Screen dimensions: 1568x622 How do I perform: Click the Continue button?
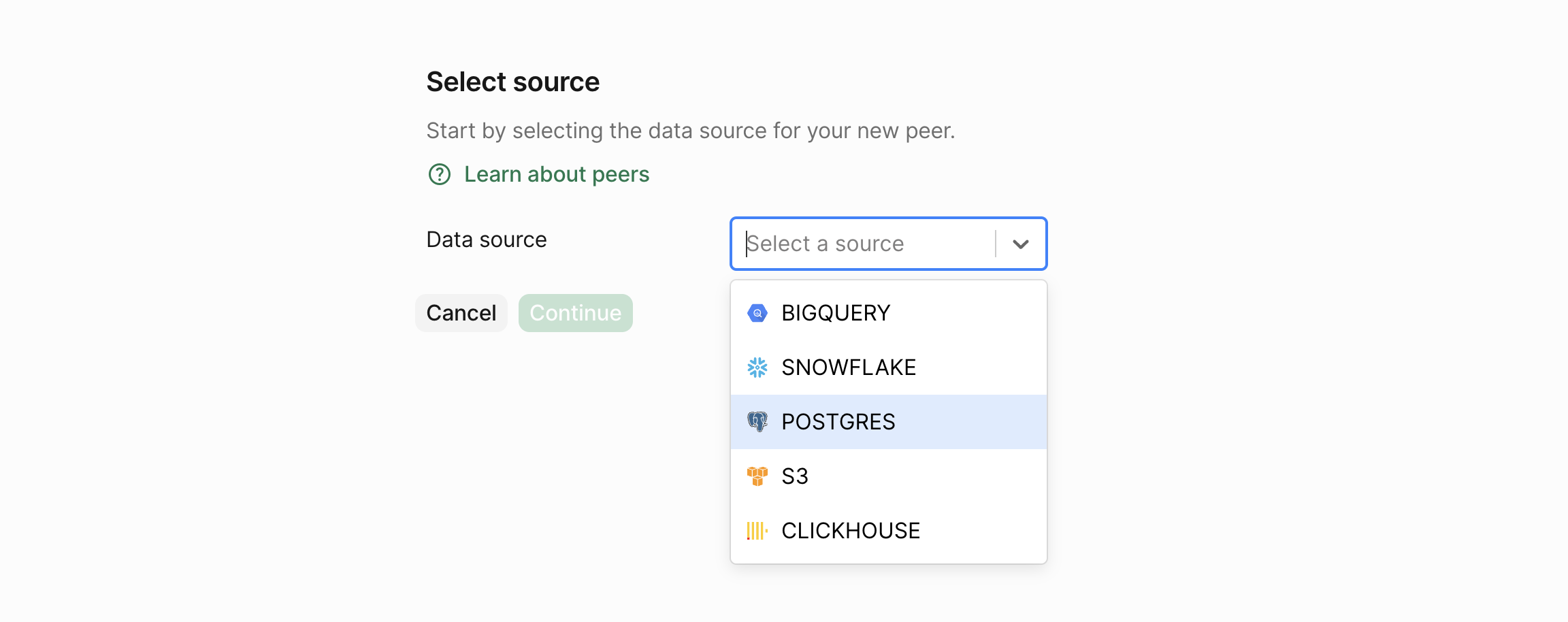click(575, 313)
